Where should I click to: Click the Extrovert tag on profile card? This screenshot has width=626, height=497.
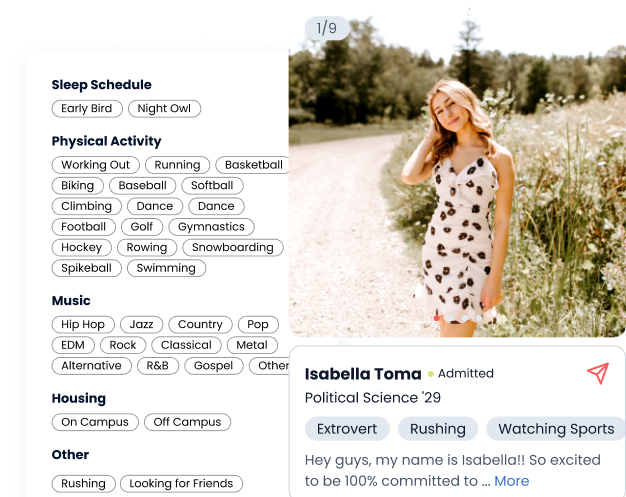(347, 429)
